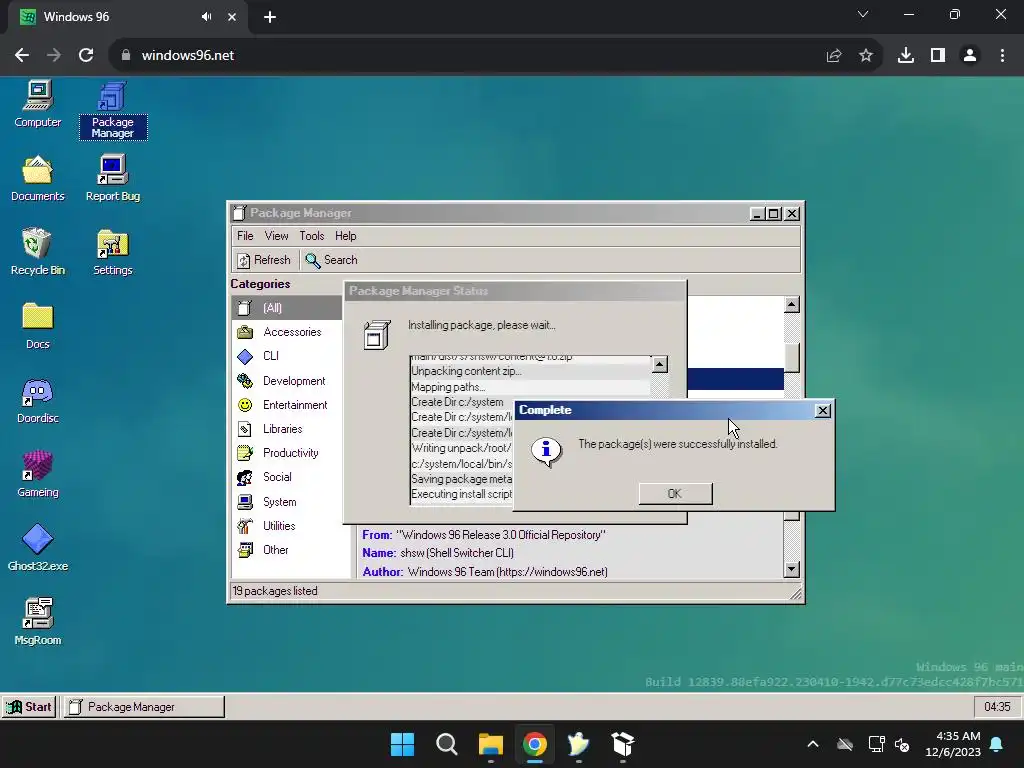1024x768 pixels.
Task: Select the Utilities category
Action: (287, 526)
